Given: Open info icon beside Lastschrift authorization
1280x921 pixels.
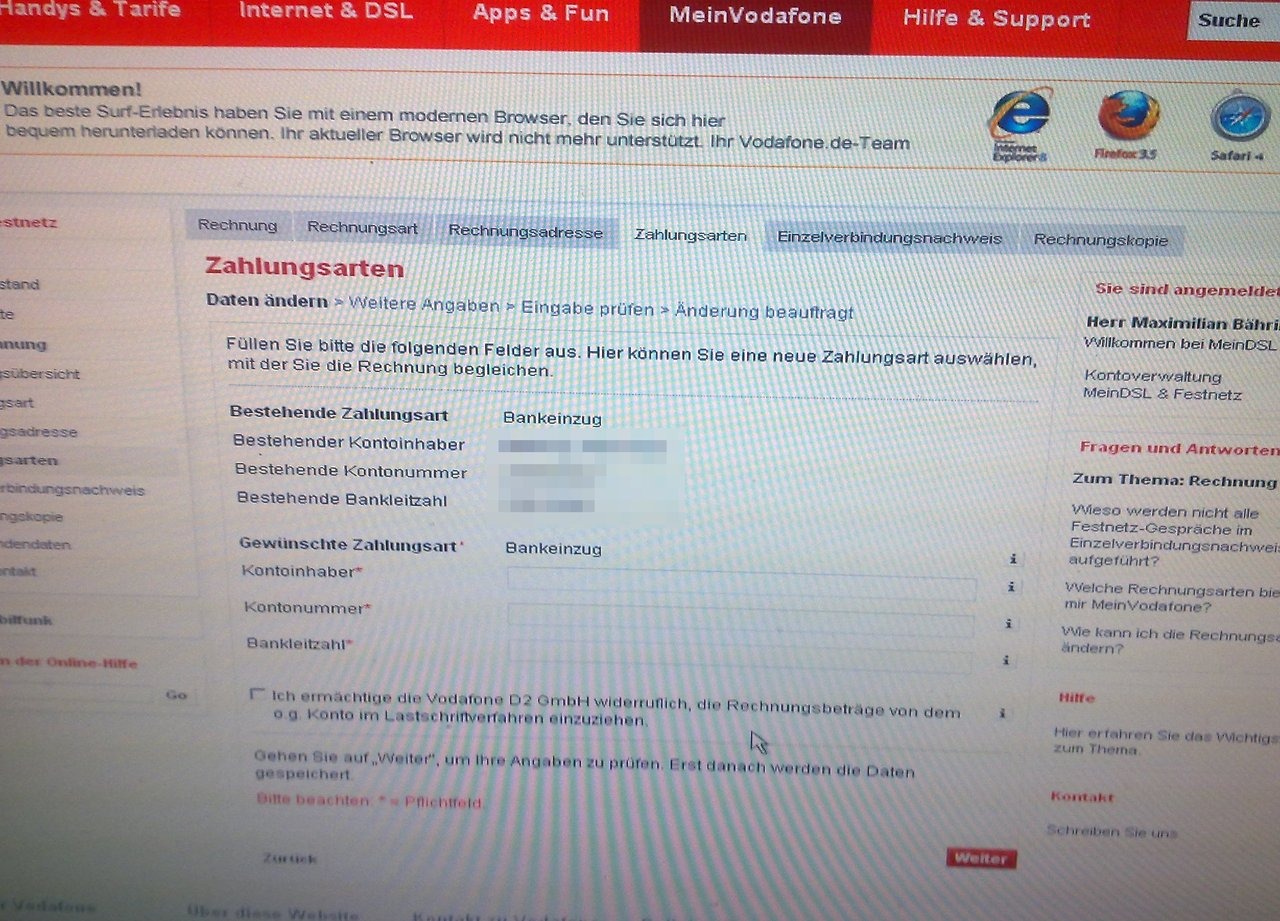Looking at the screenshot, I should pos(1001,714).
